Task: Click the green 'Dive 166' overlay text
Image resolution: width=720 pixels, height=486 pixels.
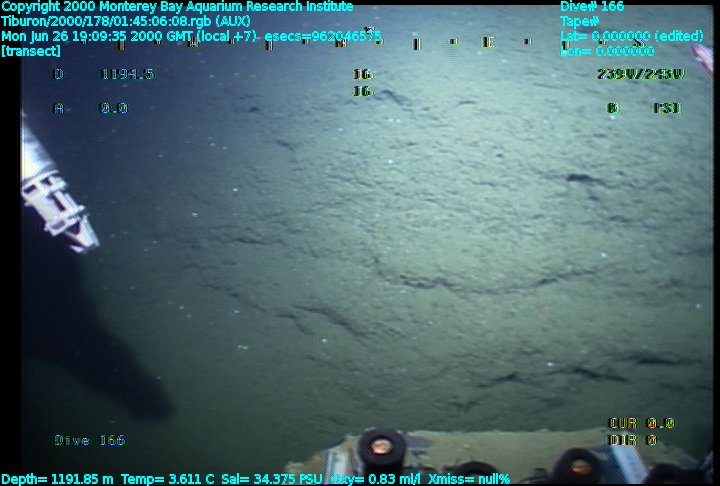Action: tap(90, 441)
